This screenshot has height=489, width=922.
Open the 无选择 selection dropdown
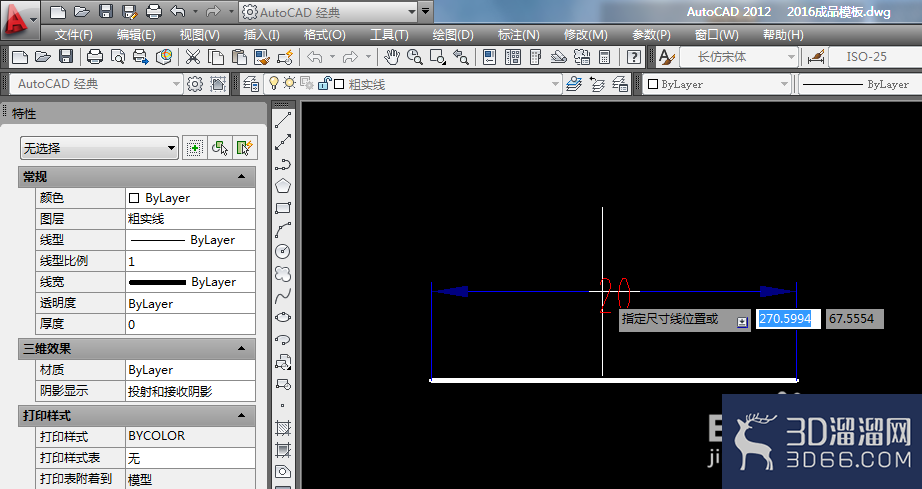coord(99,148)
